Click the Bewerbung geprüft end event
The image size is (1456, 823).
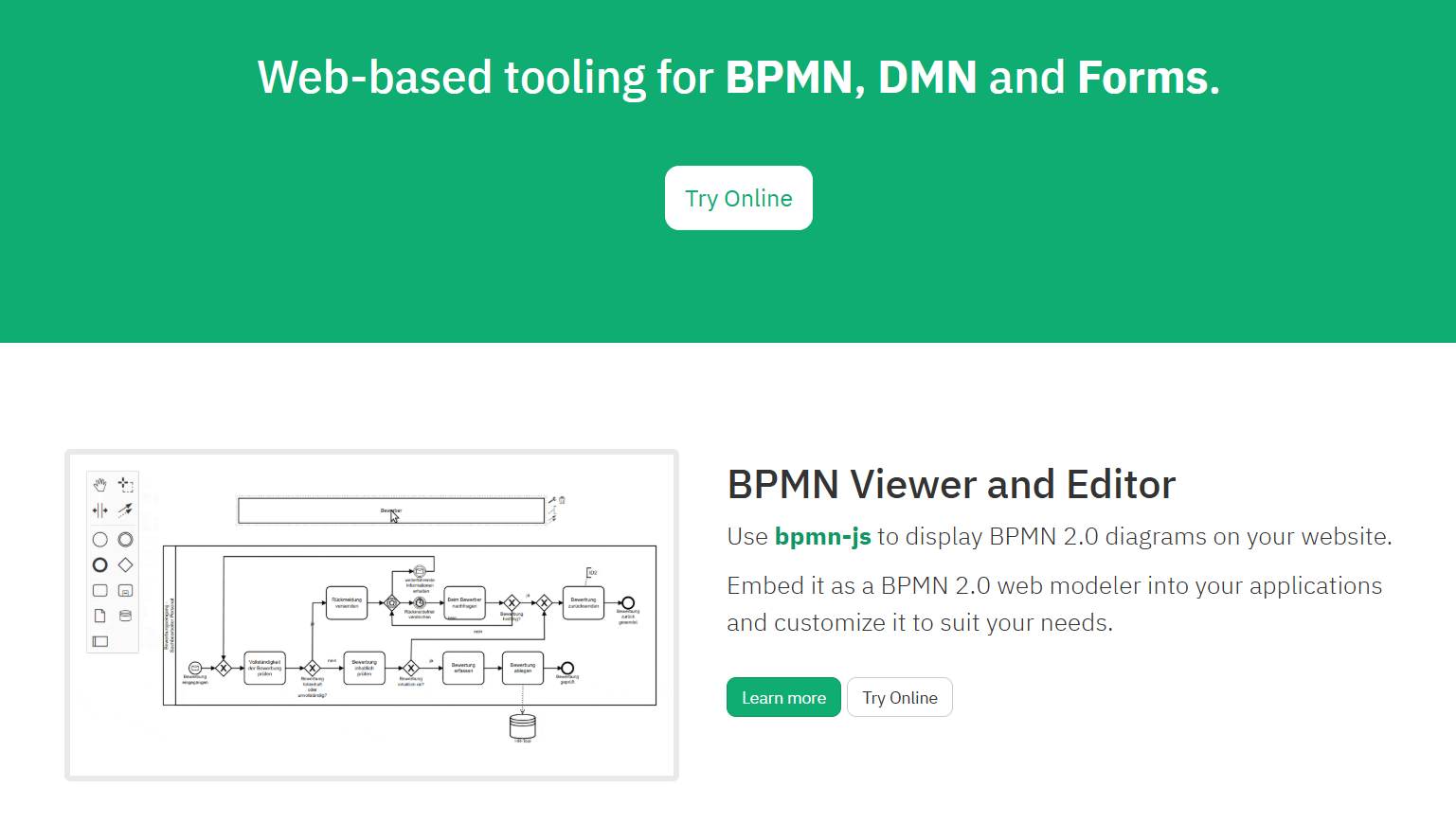click(x=567, y=668)
